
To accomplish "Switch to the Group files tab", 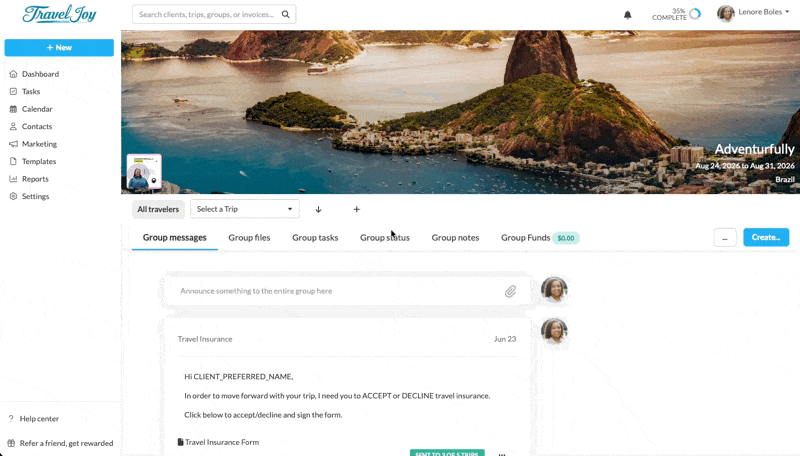I will pyautogui.click(x=249, y=238).
